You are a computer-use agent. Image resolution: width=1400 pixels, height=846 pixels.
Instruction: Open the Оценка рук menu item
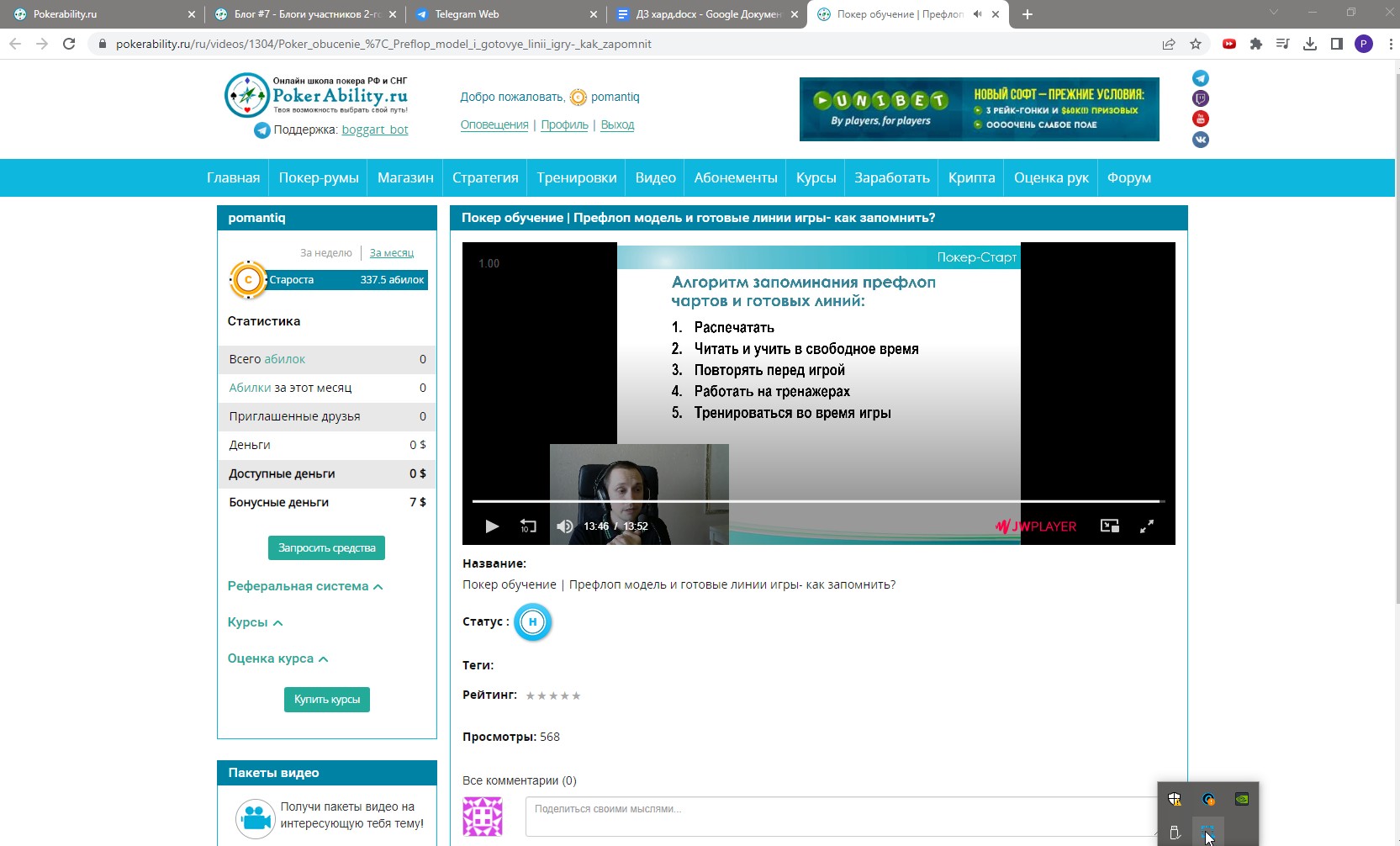coord(1051,177)
